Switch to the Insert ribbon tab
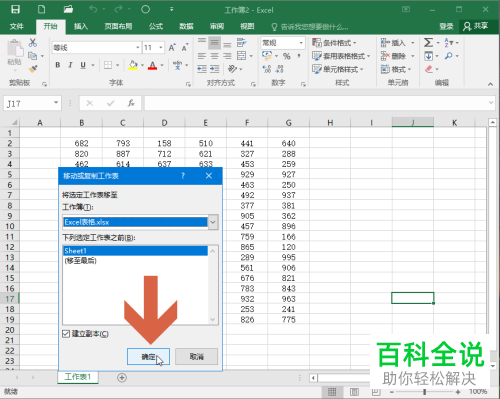Image resolution: width=500 pixels, height=399 pixels. click(81, 26)
